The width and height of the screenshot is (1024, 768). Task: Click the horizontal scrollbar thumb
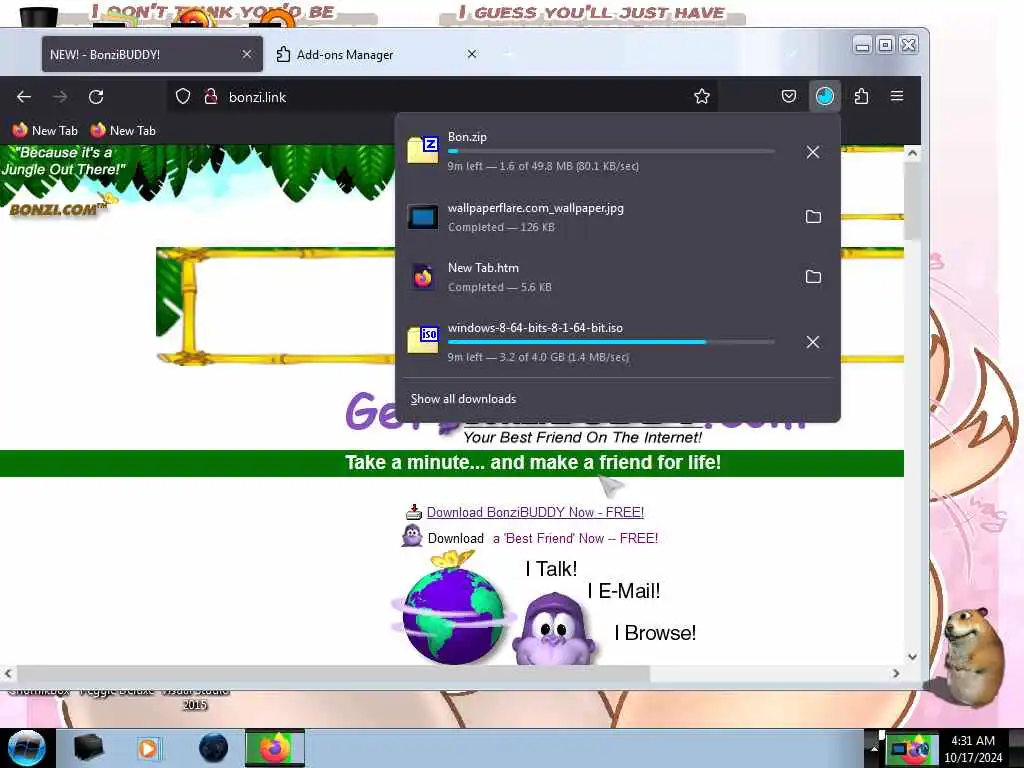click(x=333, y=673)
